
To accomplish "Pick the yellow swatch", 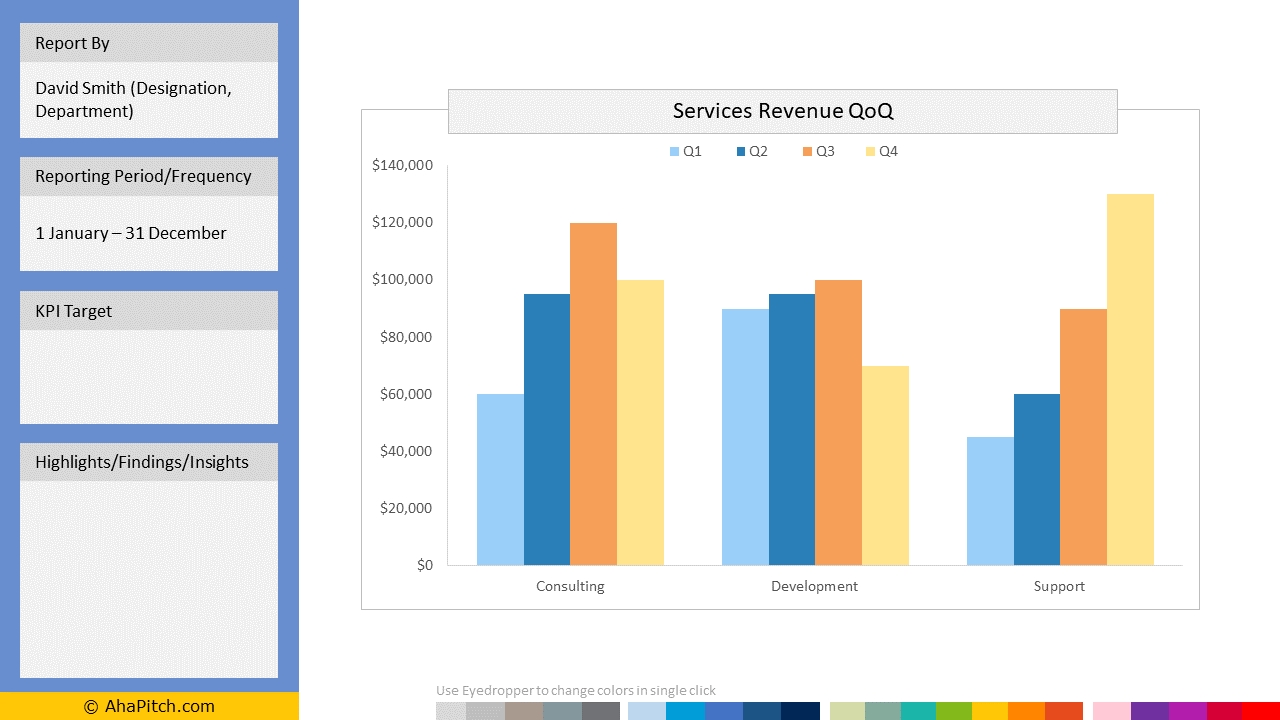I will point(990,711).
